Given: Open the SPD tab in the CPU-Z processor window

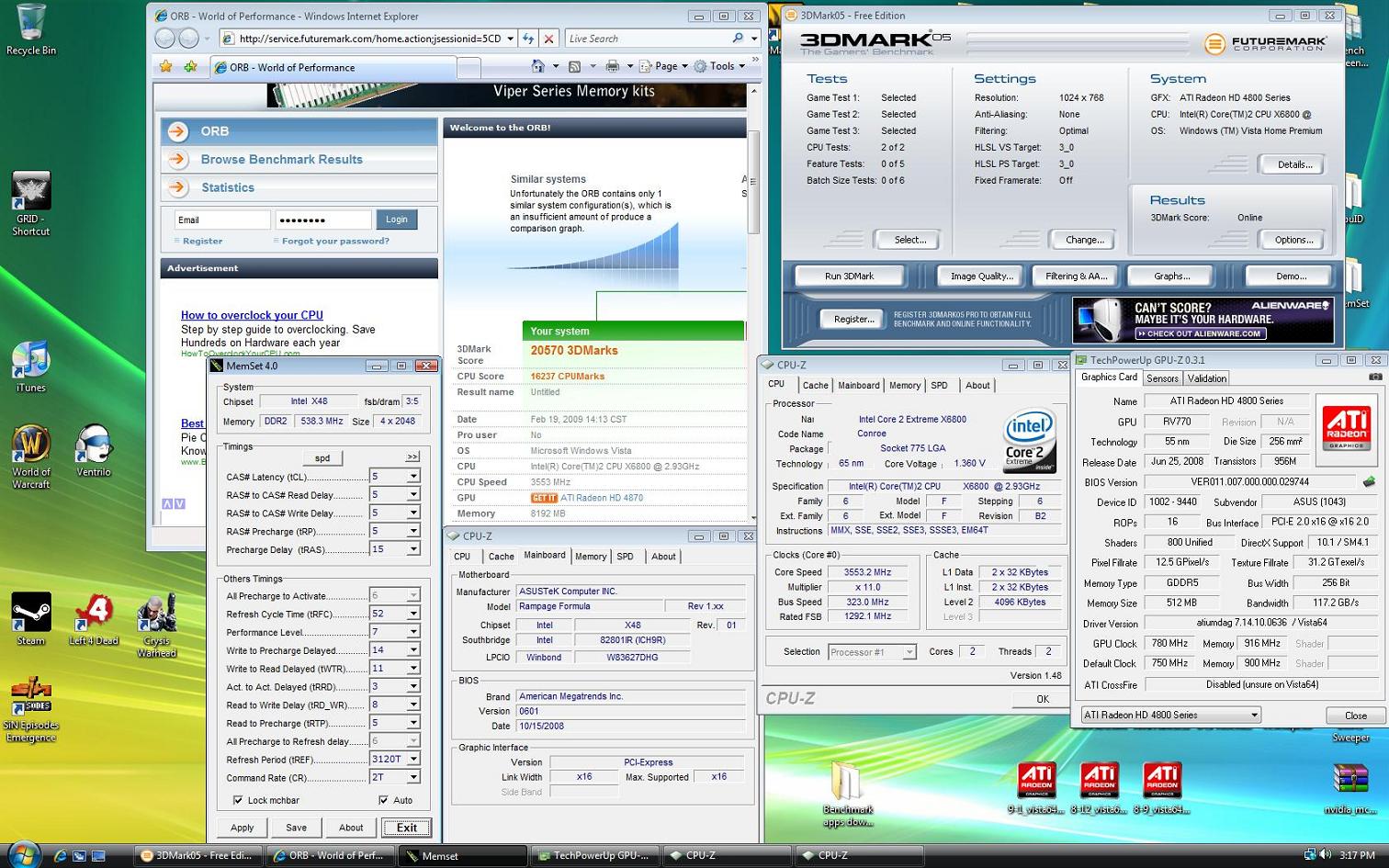Looking at the screenshot, I should [939, 385].
